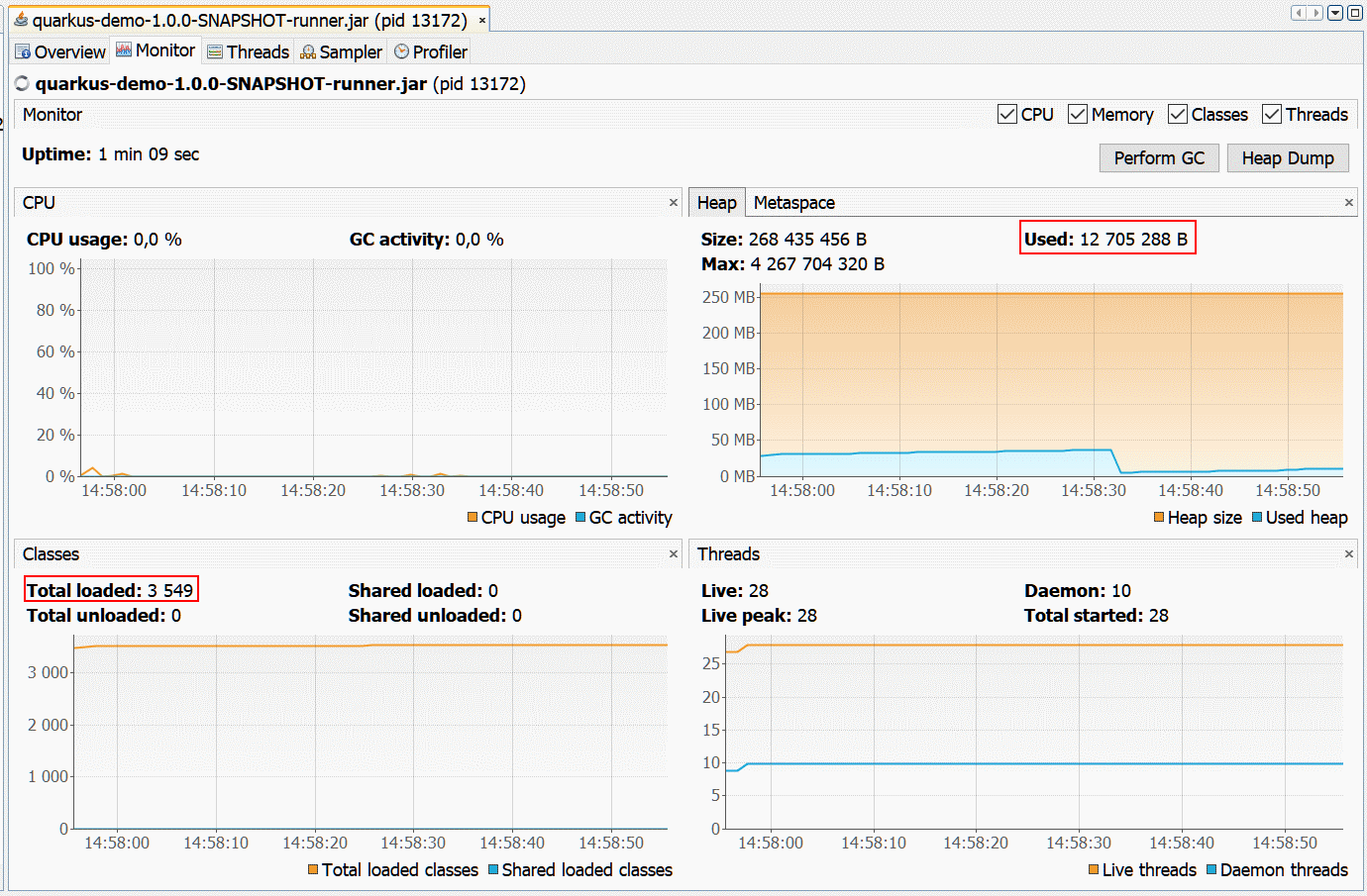The width and height of the screenshot is (1367, 896).
Task: Click the Threads count graph area
Action: (x=1034, y=733)
